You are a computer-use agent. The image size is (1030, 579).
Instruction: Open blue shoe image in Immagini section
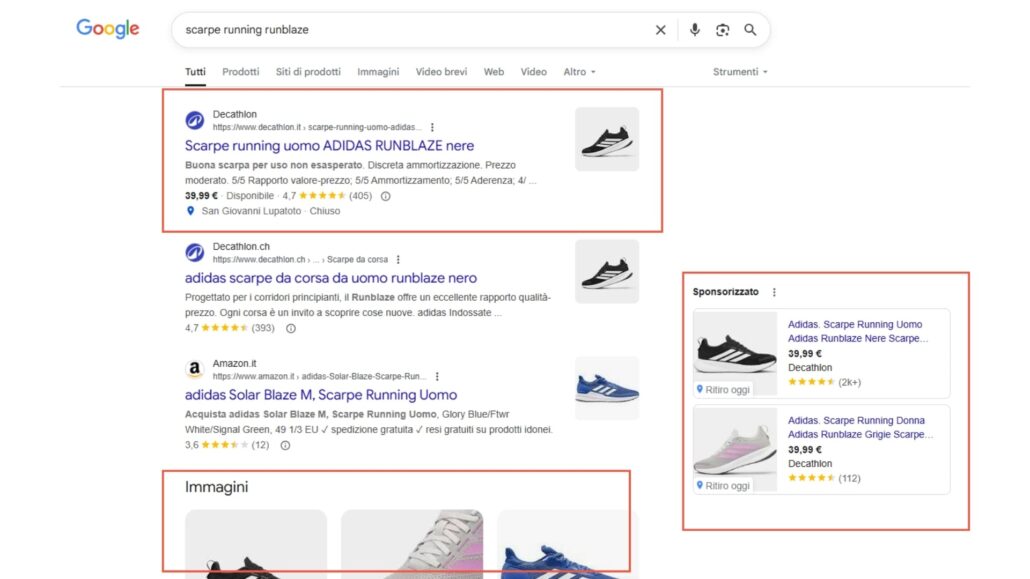(568, 544)
